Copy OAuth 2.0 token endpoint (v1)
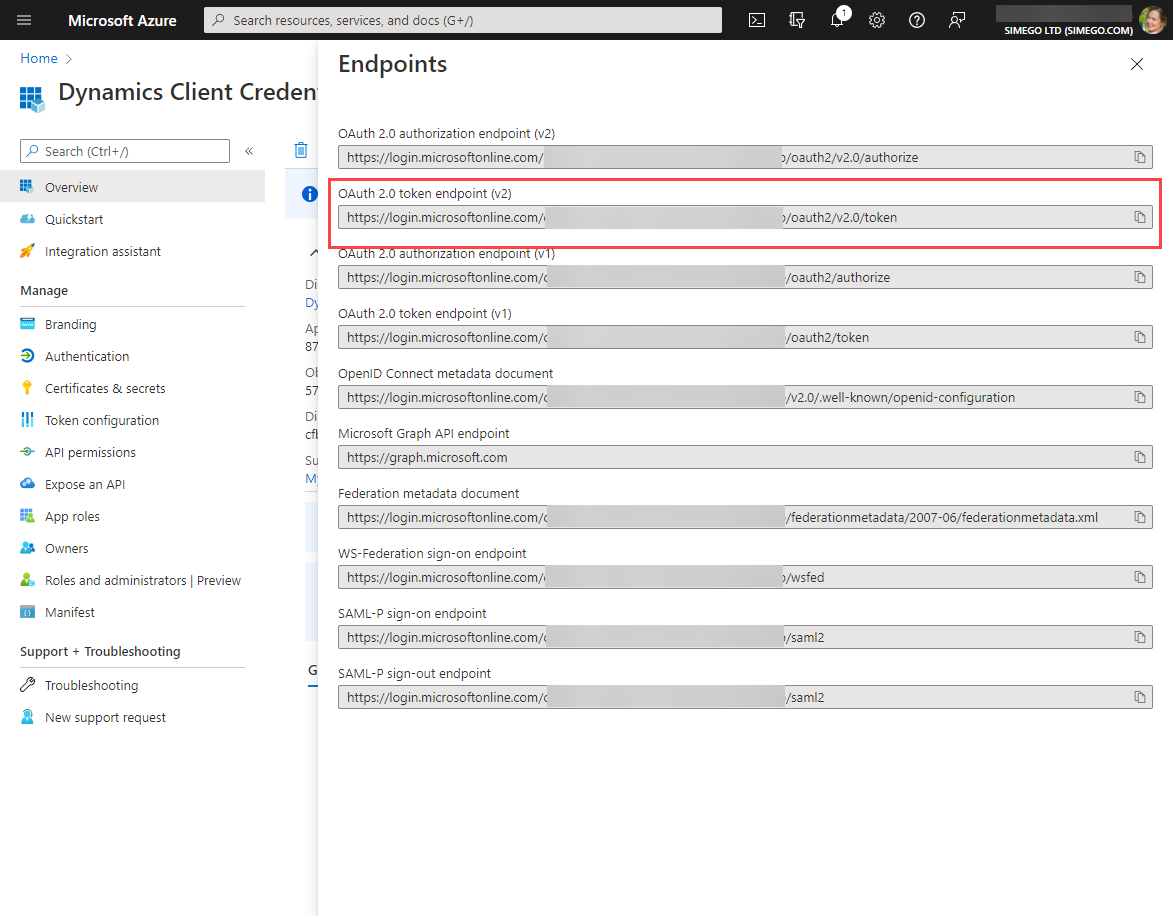 (x=1139, y=337)
